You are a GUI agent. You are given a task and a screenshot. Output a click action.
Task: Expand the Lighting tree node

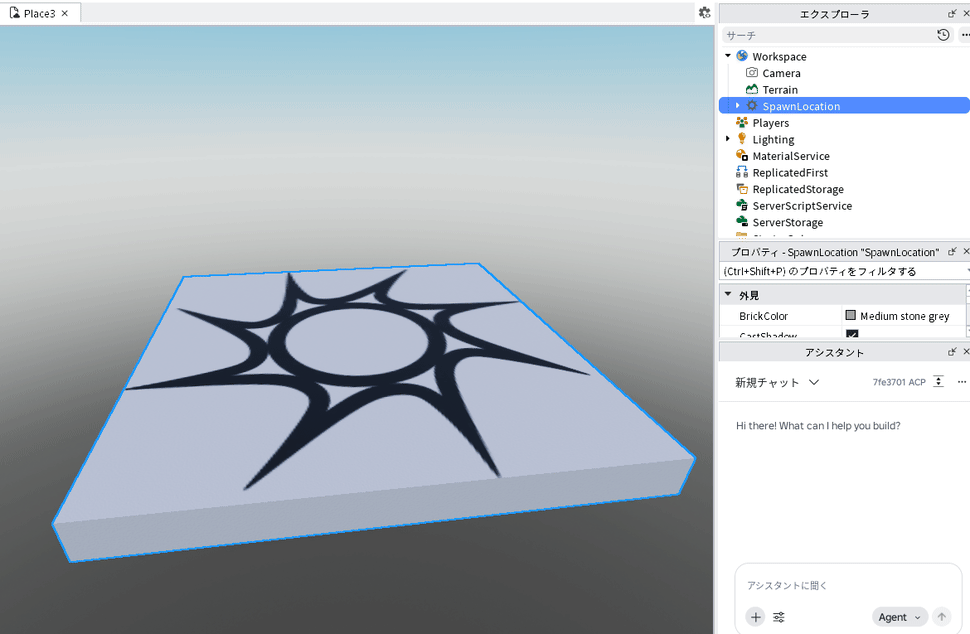coord(728,139)
